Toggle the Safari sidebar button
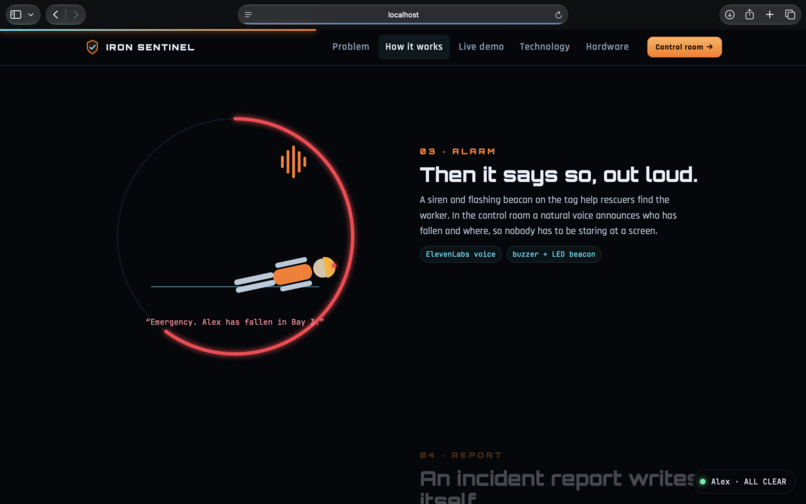 pos(16,14)
